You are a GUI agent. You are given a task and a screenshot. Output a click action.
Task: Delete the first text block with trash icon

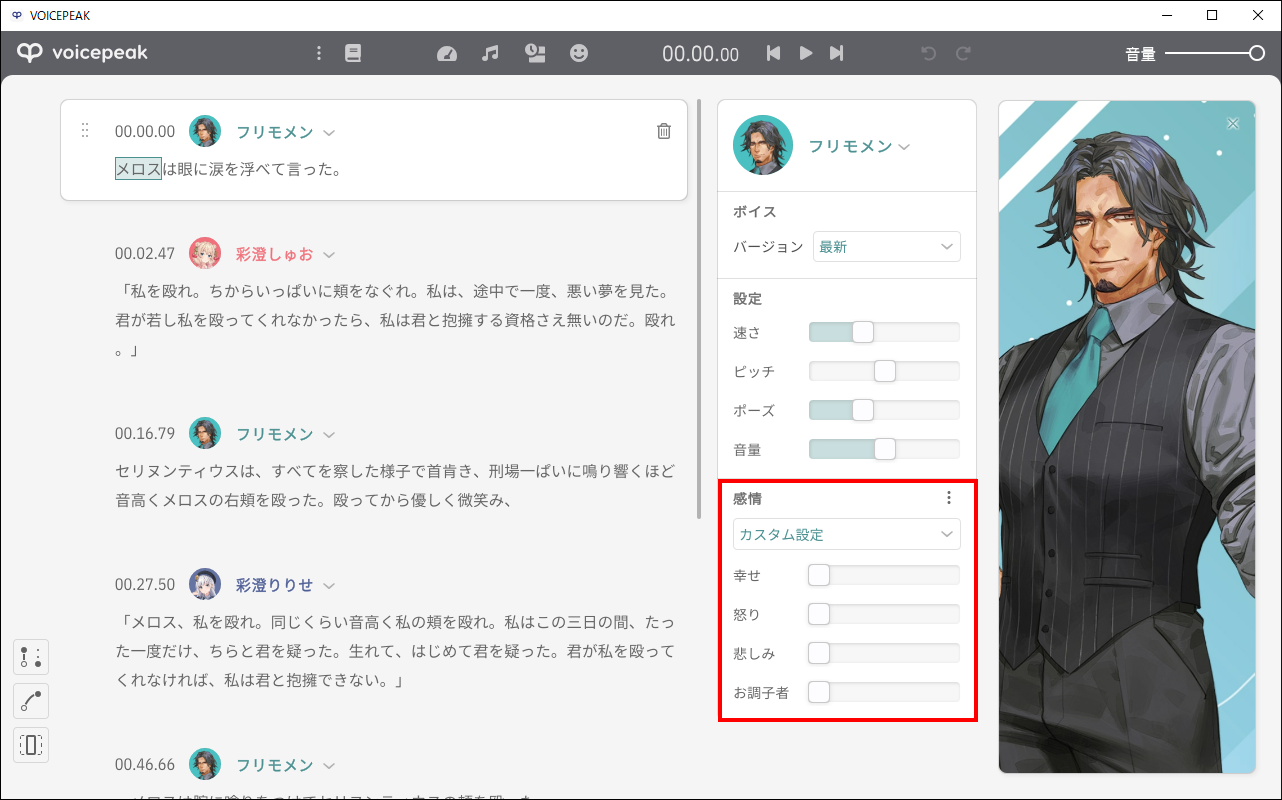(664, 131)
